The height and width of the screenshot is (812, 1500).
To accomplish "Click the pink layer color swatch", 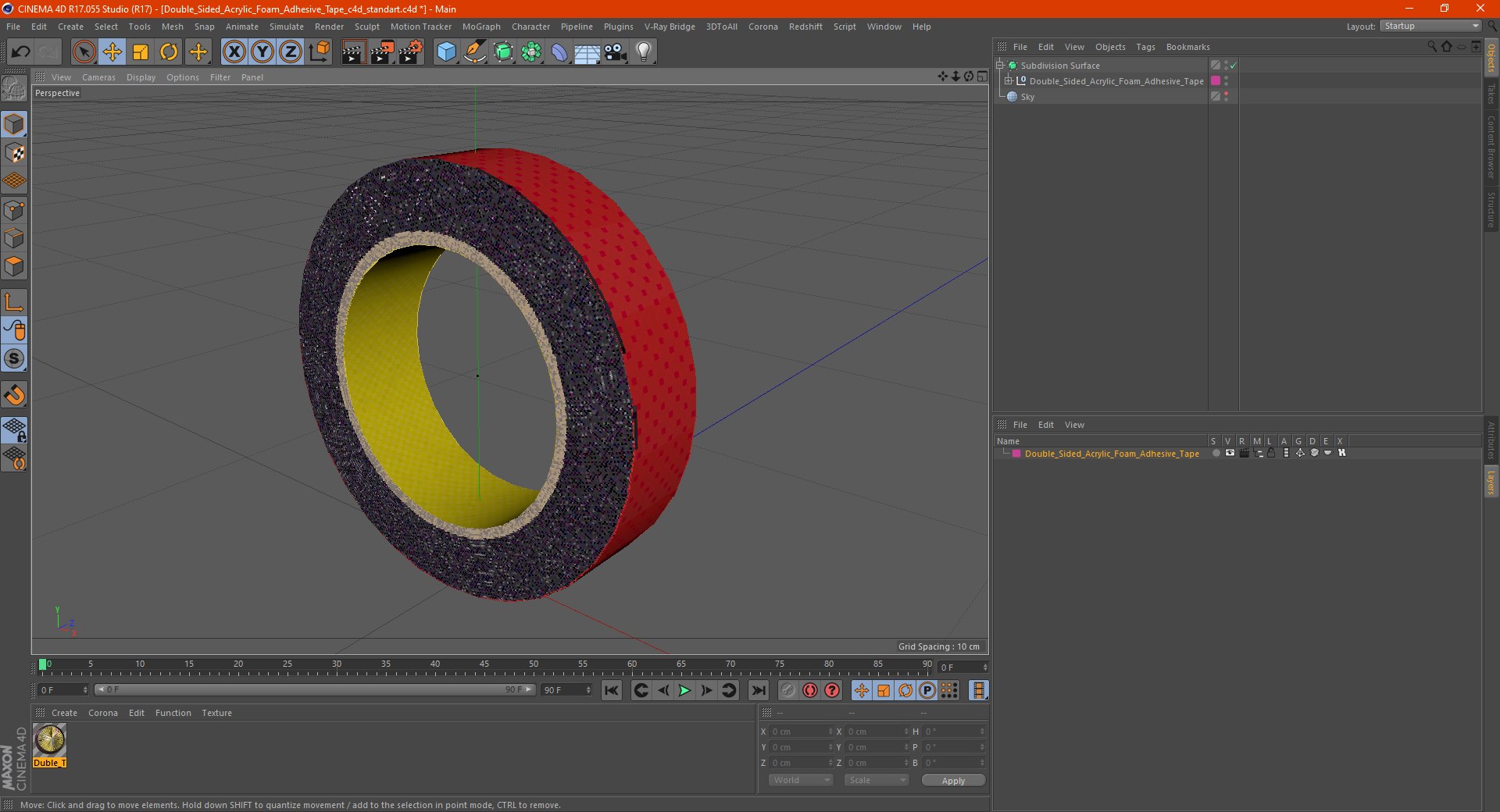I will pyautogui.click(x=1016, y=454).
